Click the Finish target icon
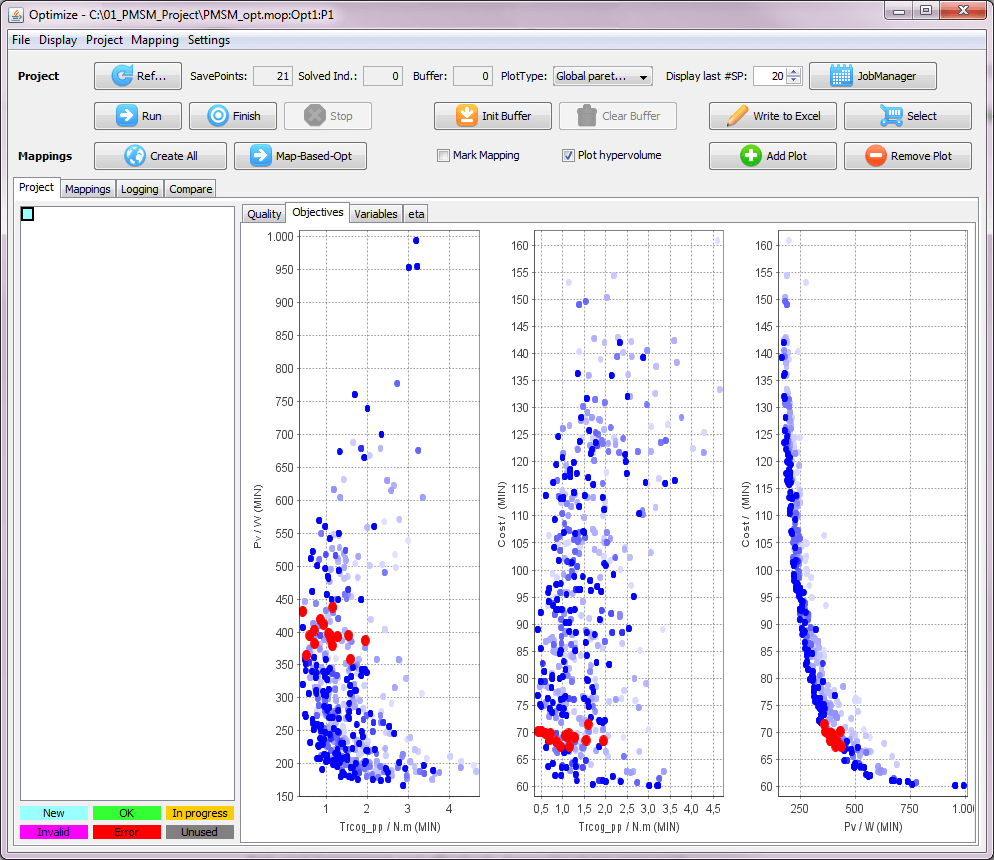The width and height of the screenshot is (994, 860). click(217, 116)
